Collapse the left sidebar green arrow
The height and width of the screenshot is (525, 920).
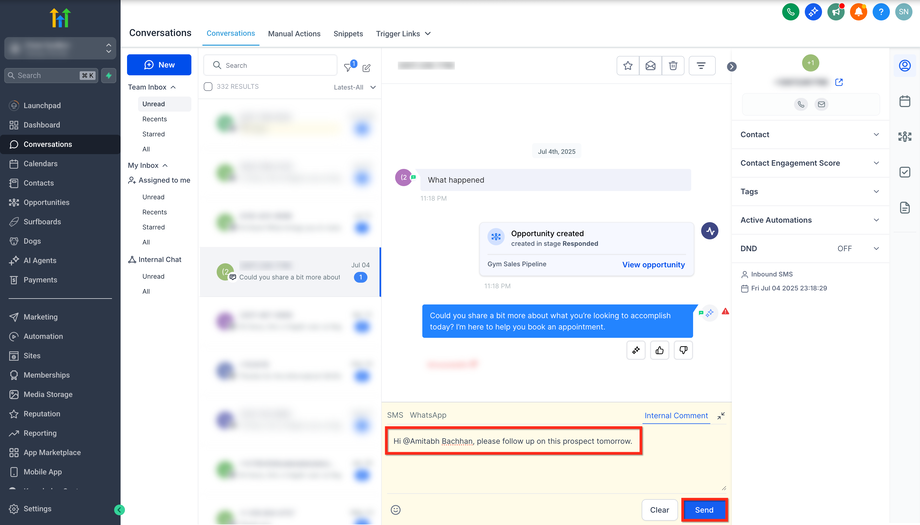[x=120, y=510]
